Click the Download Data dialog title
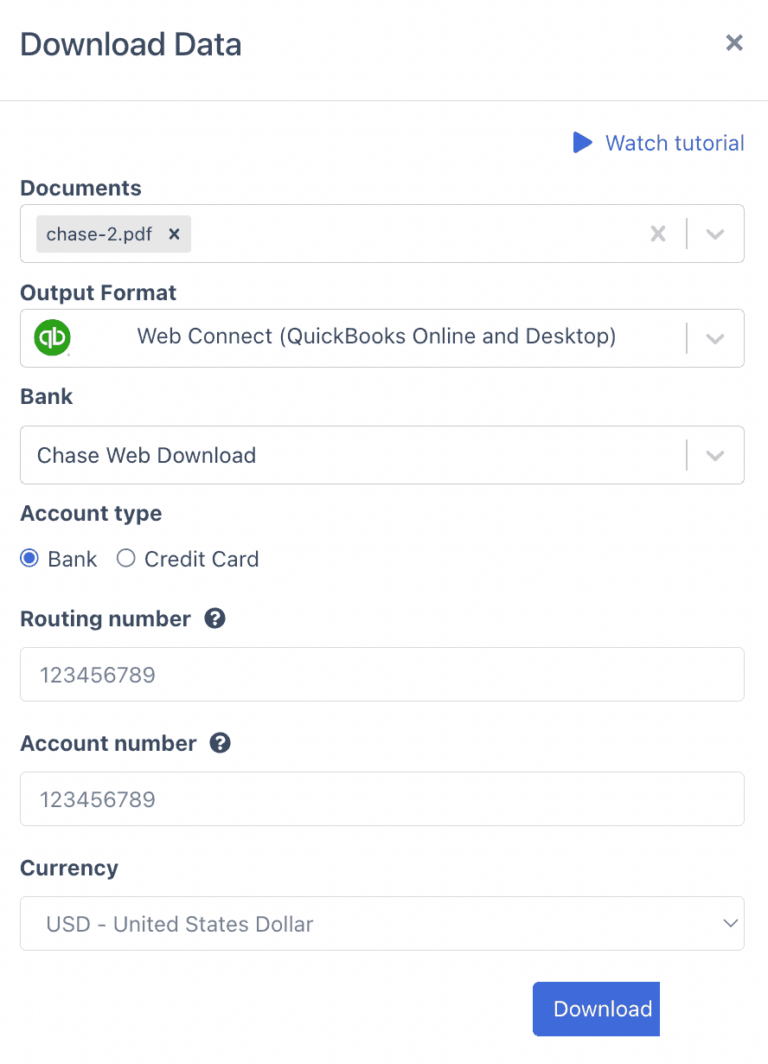 click(130, 44)
